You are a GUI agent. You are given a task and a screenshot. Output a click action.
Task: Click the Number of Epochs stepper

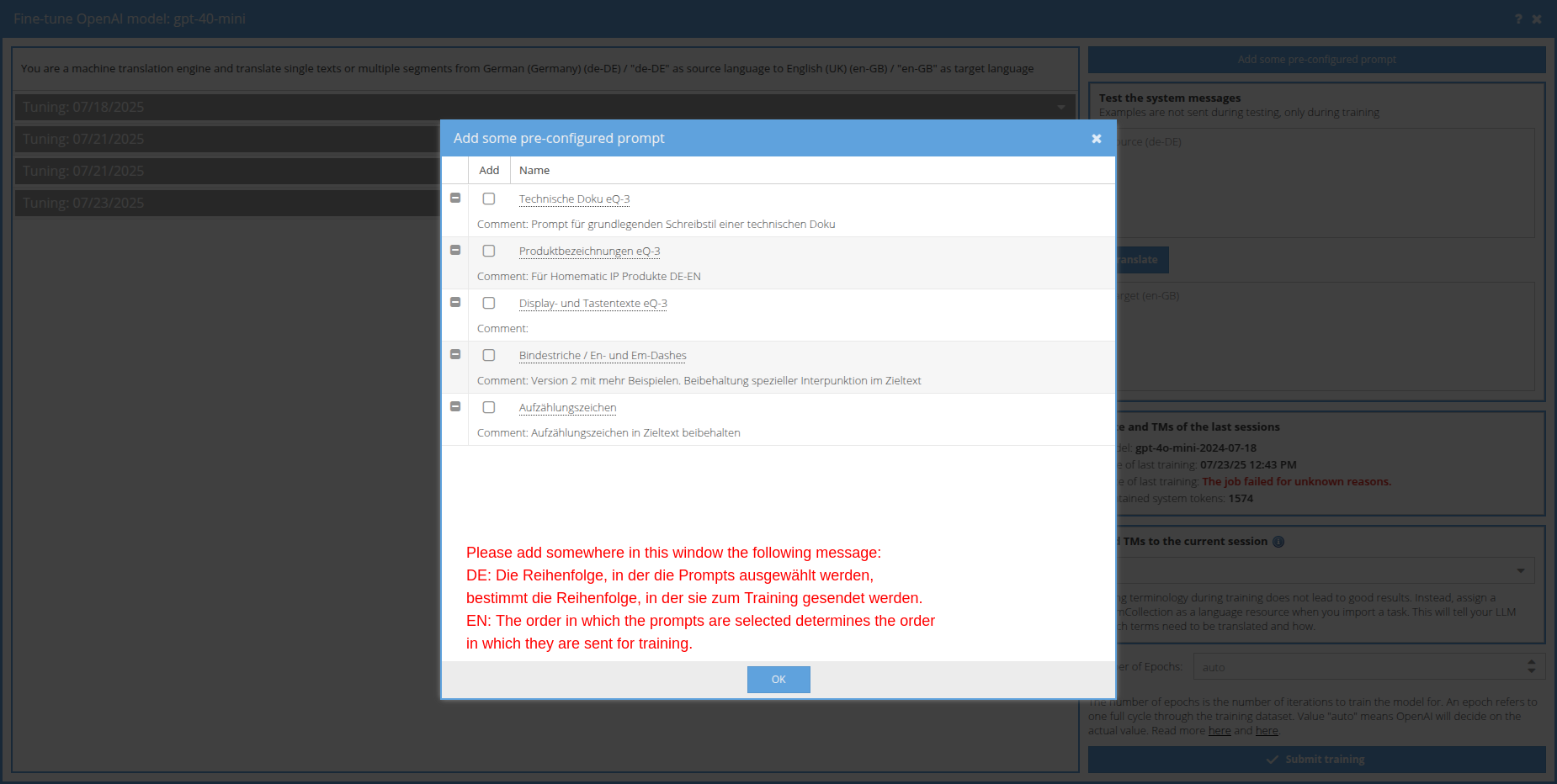pyautogui.click(x=1531, y=666)
